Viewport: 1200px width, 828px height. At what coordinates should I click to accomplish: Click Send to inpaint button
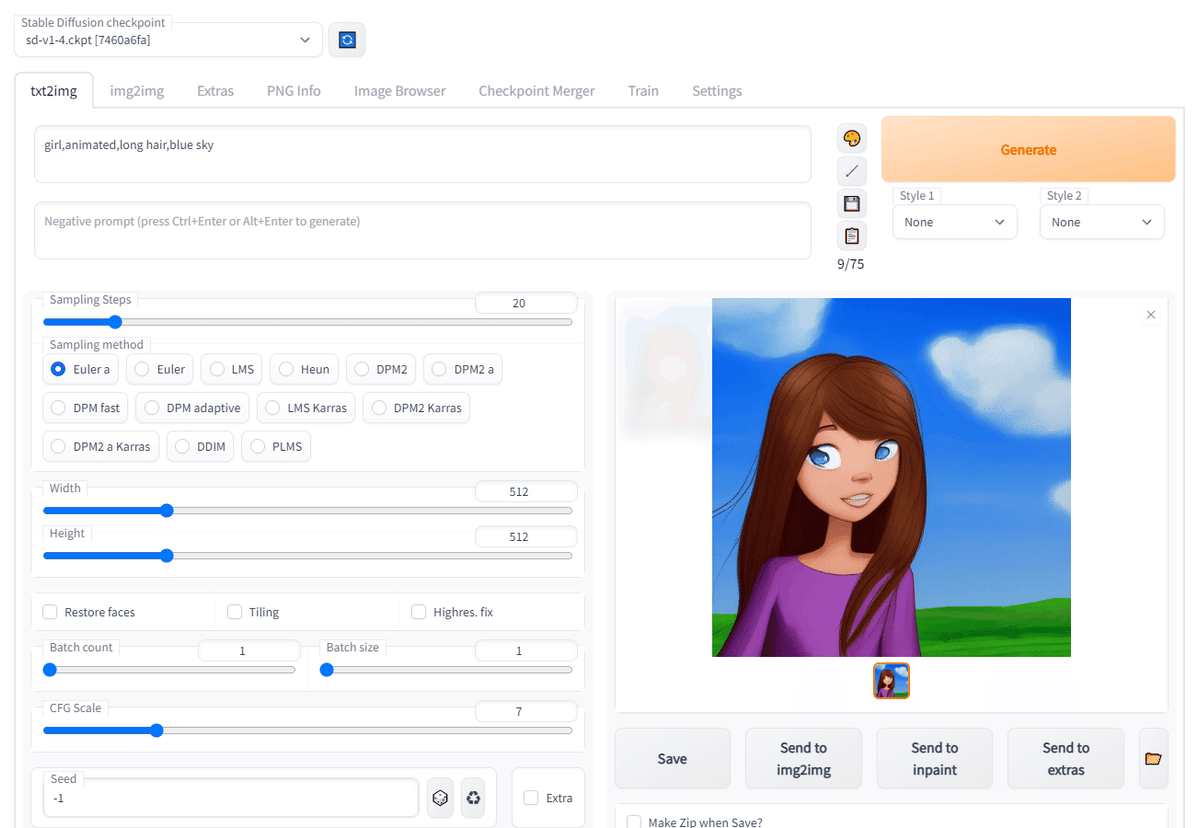[x=934, y=759]
